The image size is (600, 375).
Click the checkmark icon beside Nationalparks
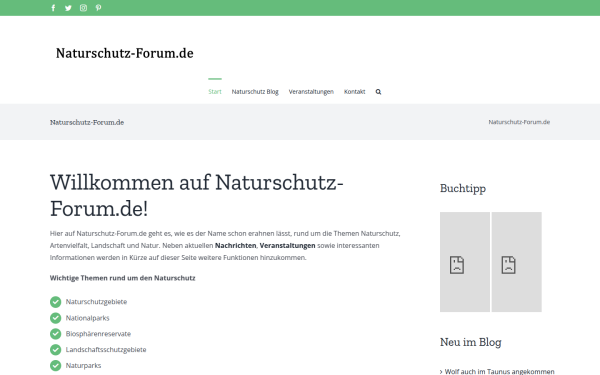click(x=55, y=318)
